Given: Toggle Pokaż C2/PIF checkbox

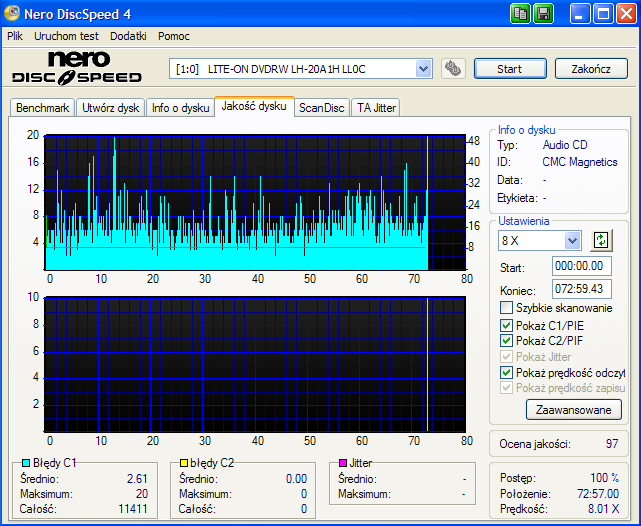Looking at the screenshot, I should pos(506,340).
